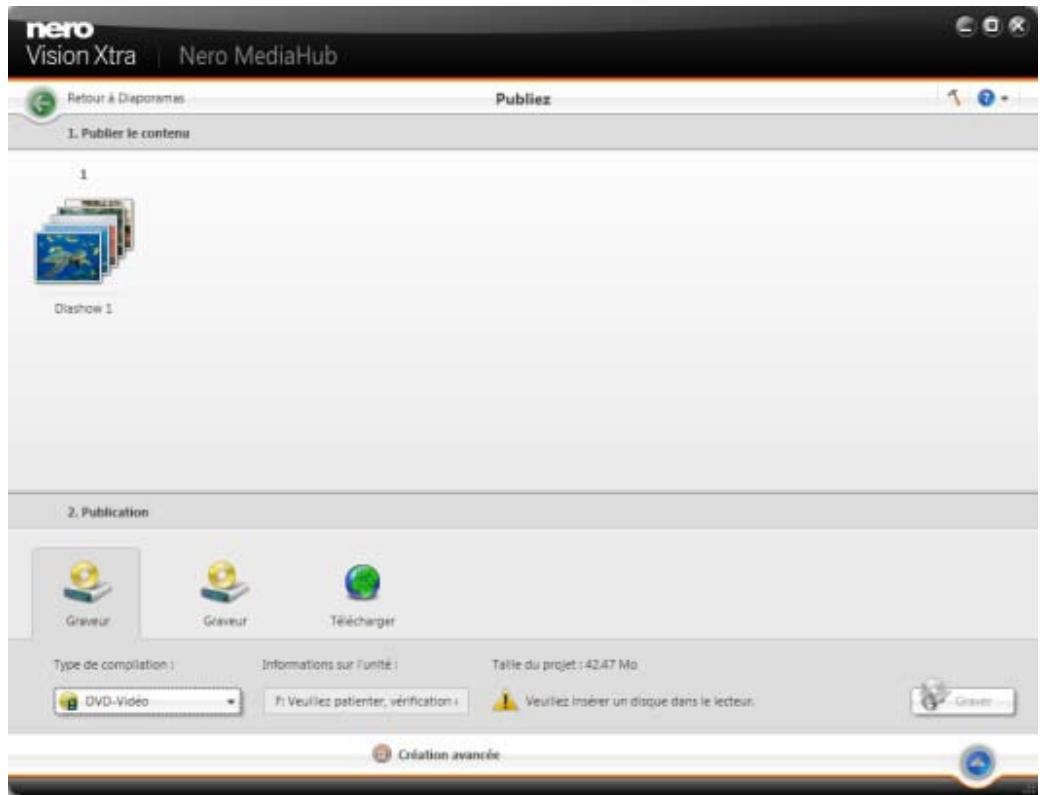1043x795 pixels.
Task: Click the 2. Publication section header
Action: [108, 512]
